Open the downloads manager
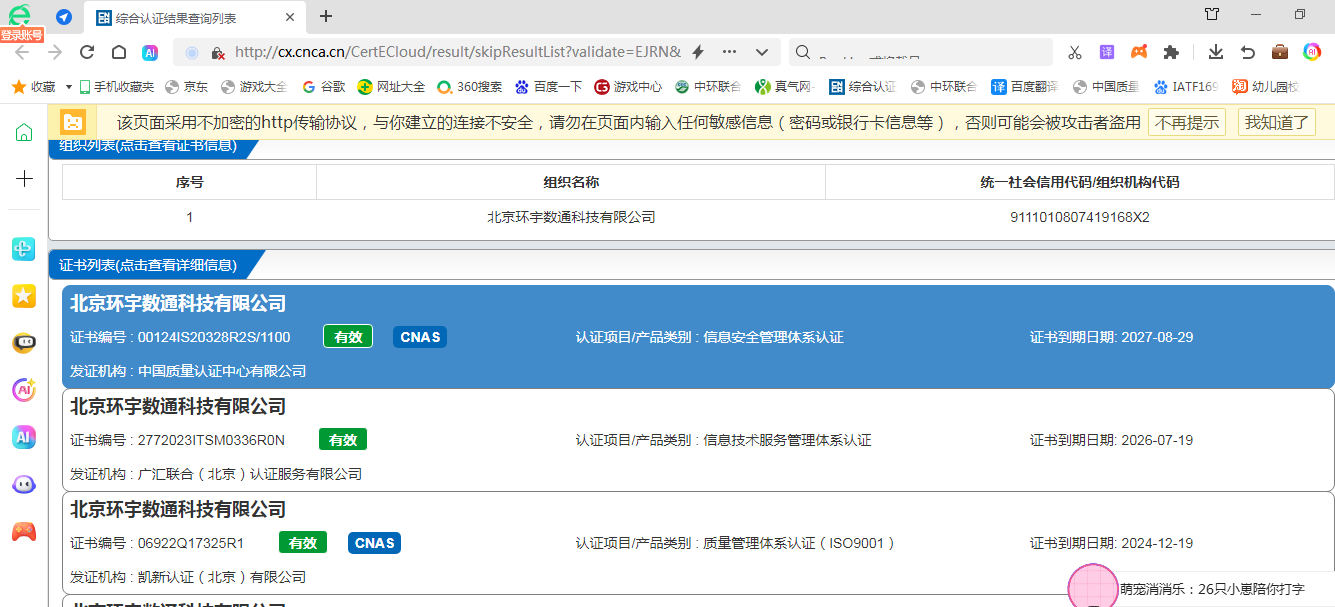Image resolution: width=1335 pixels, height=607 pixels. click(x=1216, y=52)
